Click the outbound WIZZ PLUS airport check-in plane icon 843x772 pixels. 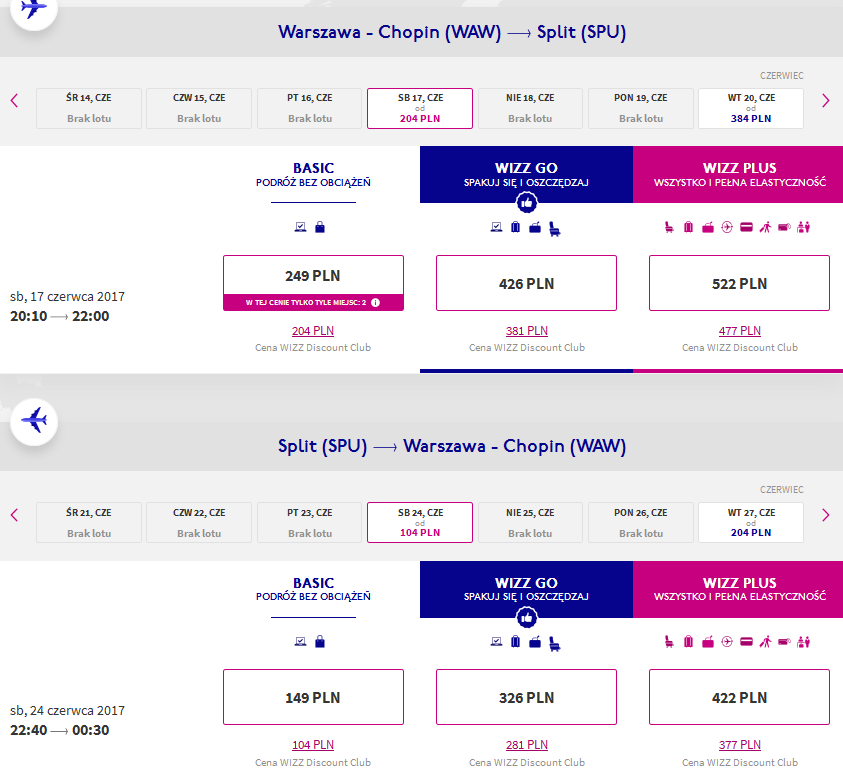(x=727, y=227)
